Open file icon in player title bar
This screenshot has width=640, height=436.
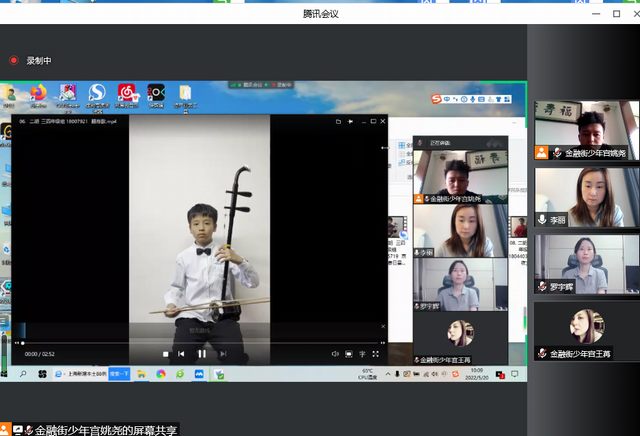click(x=338, y=122)
